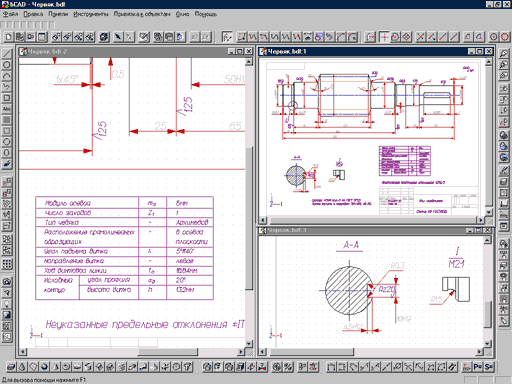Screen dimensions: 512x384
Task: Click the 'левое' table value
Action: tap(185, 261)
